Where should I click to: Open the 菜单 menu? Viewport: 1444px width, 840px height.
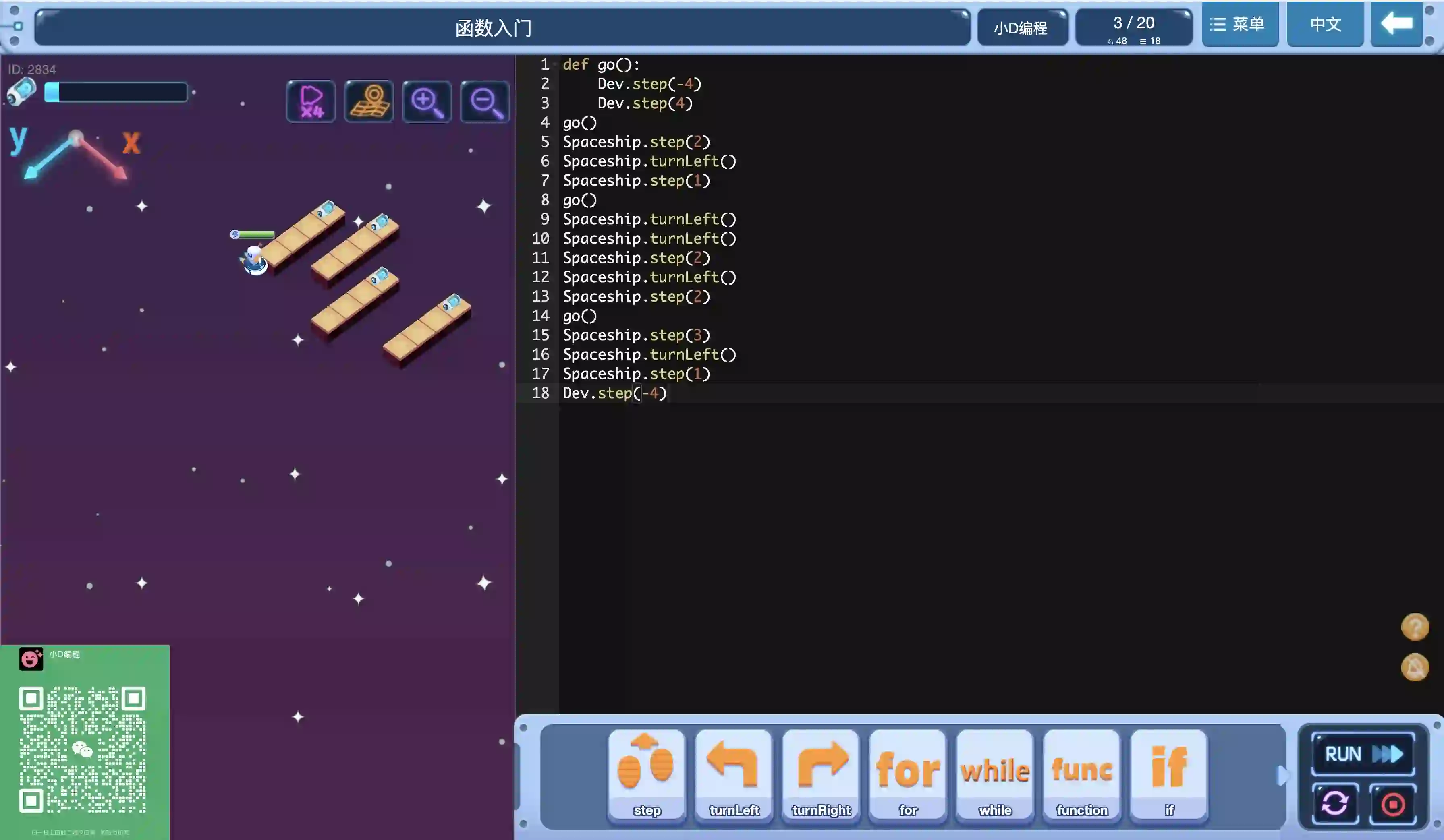click(1240, 24)
